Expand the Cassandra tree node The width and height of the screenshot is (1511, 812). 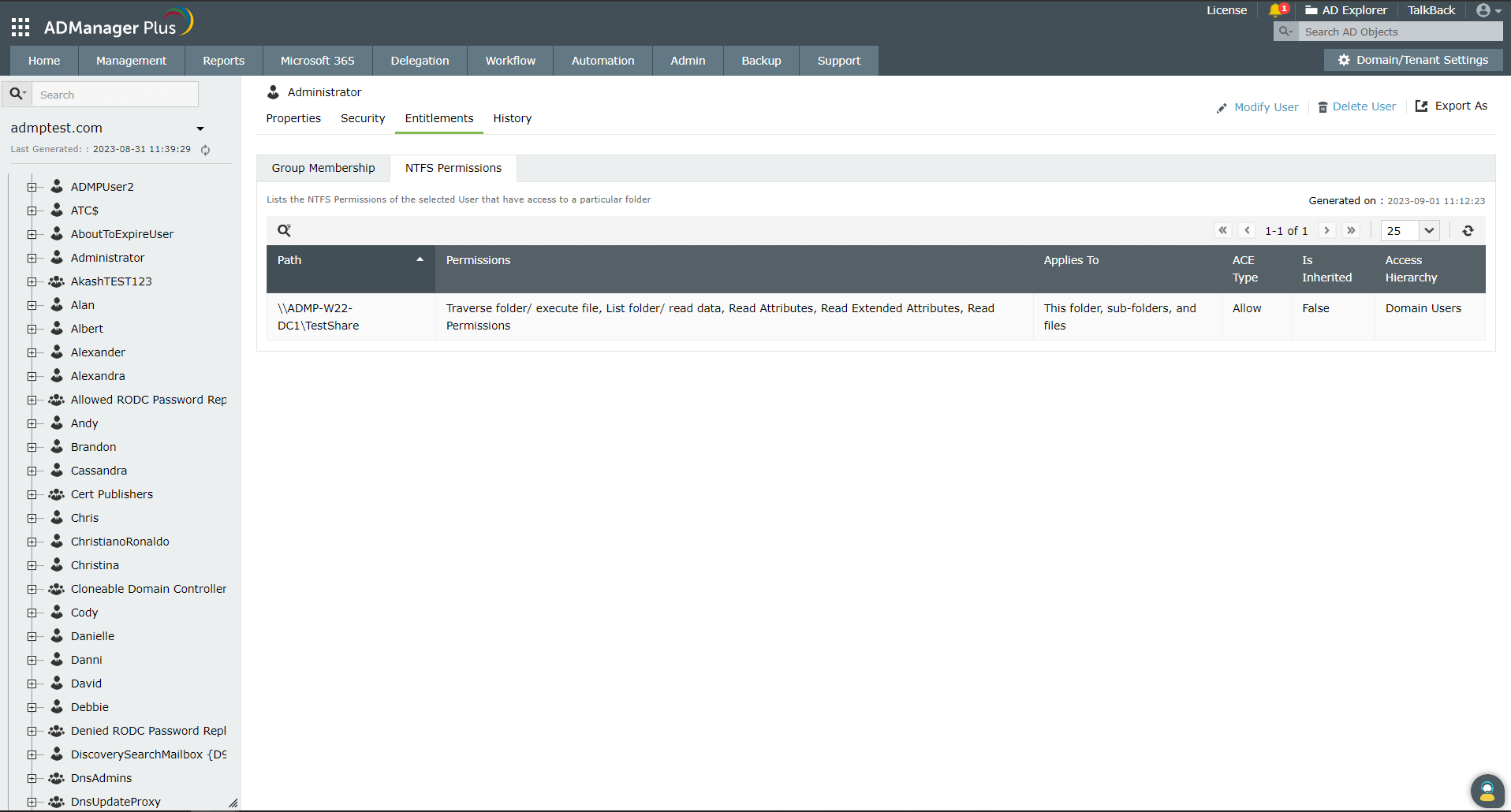click(x=32, y=471)
